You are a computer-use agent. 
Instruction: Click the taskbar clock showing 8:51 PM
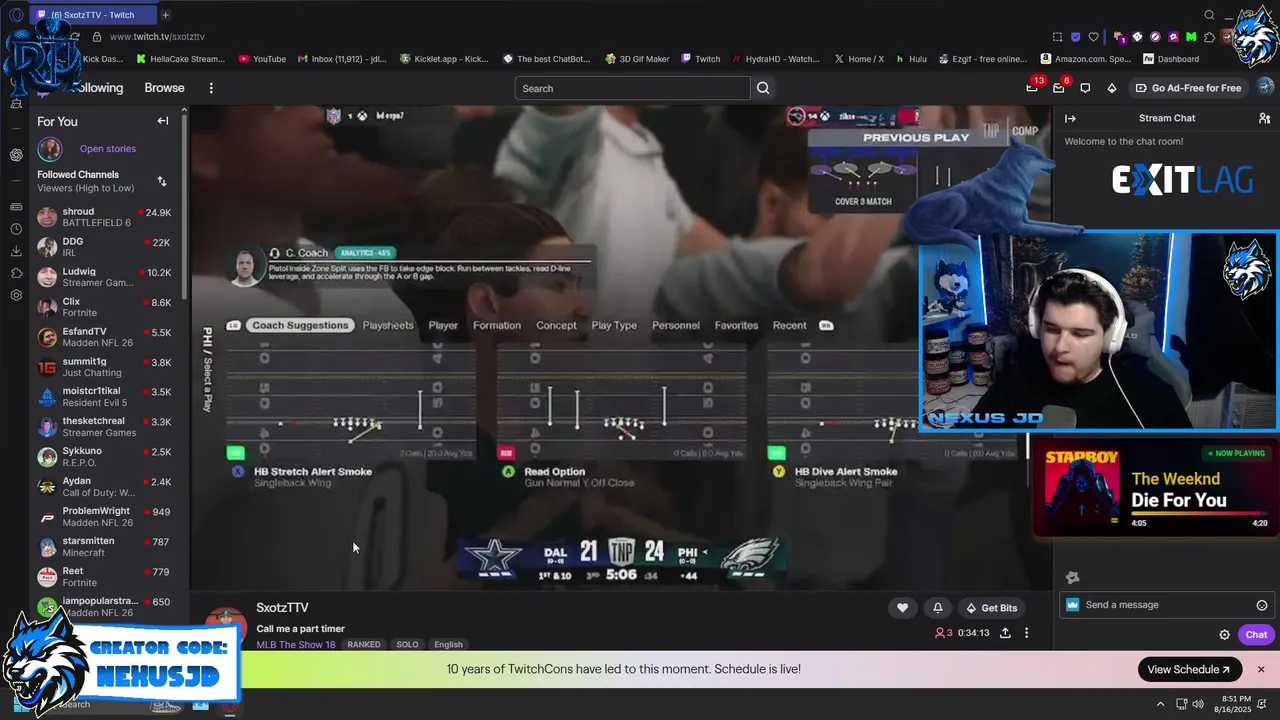(1233, 702)
